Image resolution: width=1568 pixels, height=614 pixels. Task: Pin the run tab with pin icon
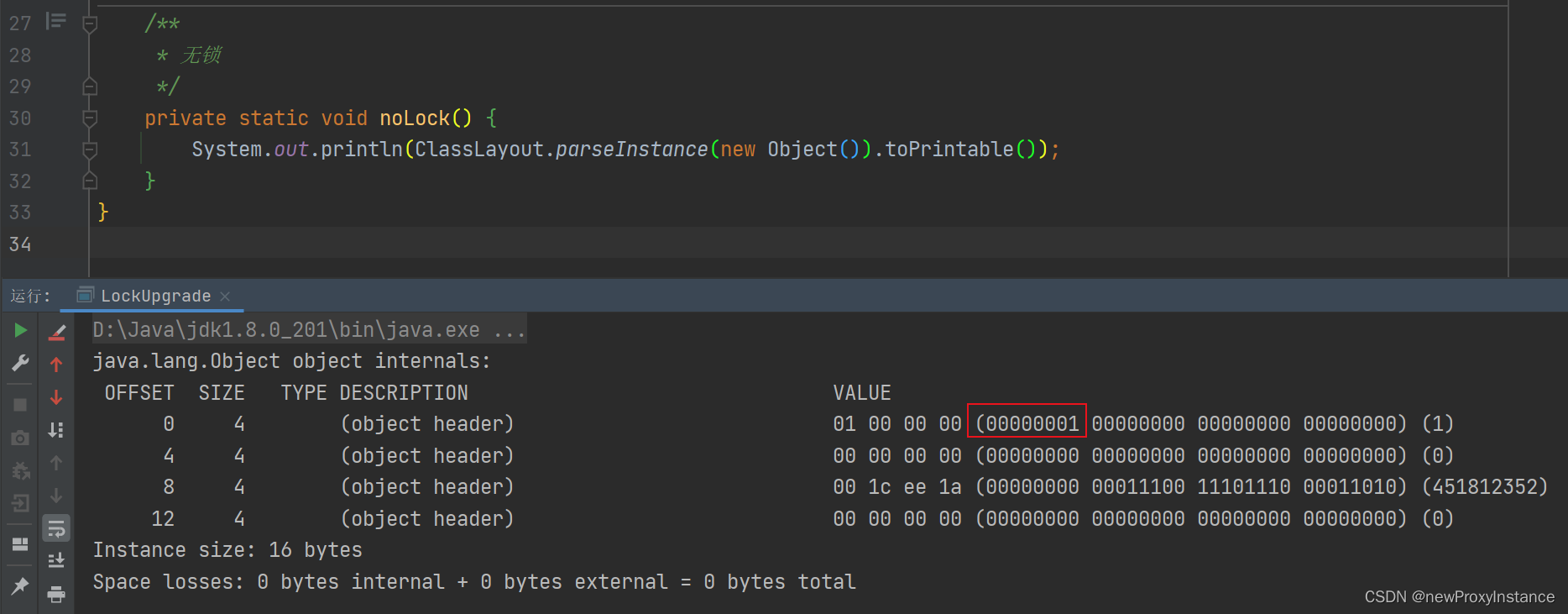tap(20, 585)
